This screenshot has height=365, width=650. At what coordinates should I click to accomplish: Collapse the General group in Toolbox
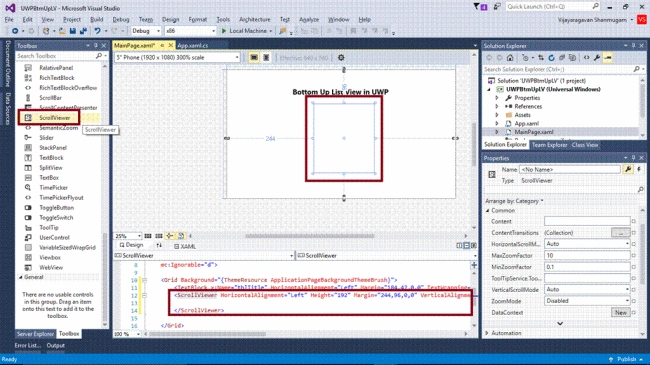[21, 277]
